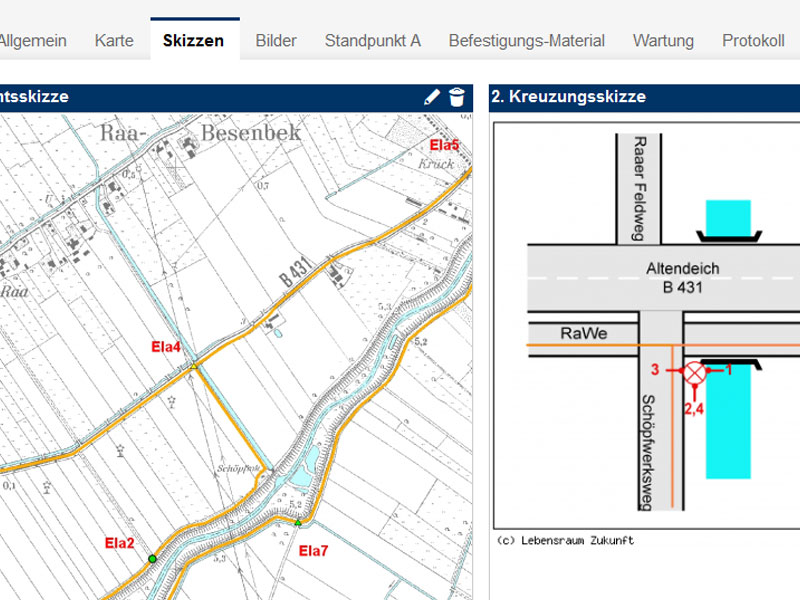
Task: Switch to the Bilder tab
Action: [x=276, y=40]
